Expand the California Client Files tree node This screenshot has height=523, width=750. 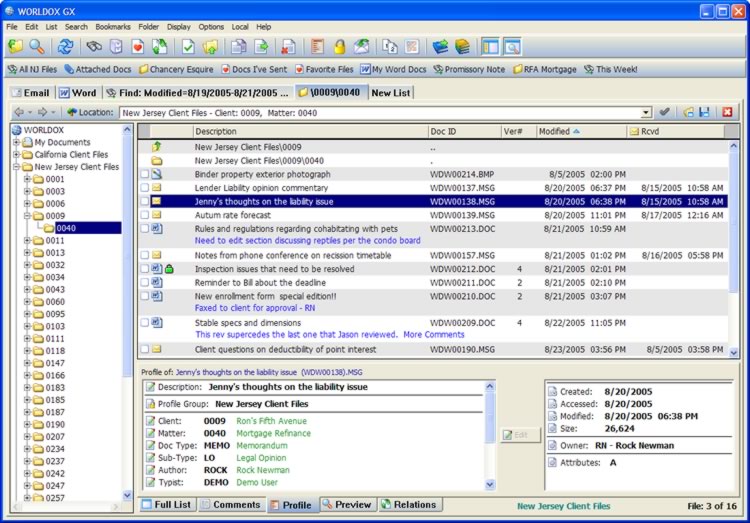coord(16,155)
